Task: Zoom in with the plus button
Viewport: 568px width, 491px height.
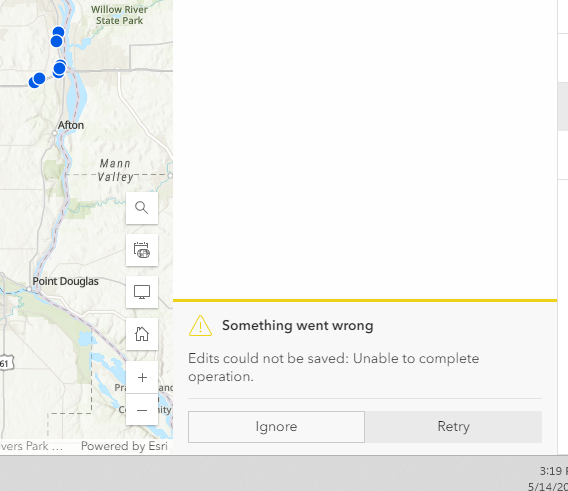Action: coord(142,377)
